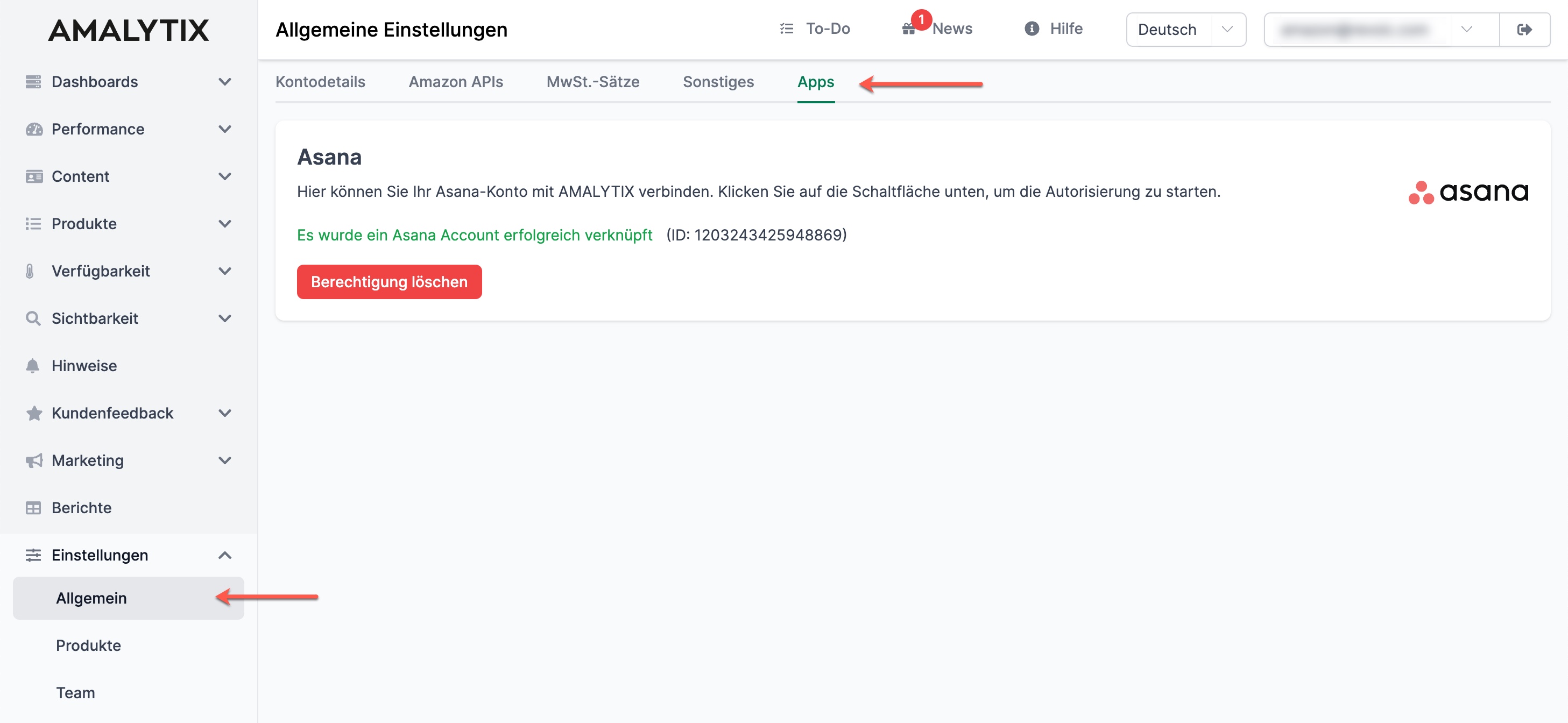Image resolution: width=1568 pixels, height=723 pixels.
Task: Click the Asana logo
Action: pyautogui.click(x=1468, y=192)
